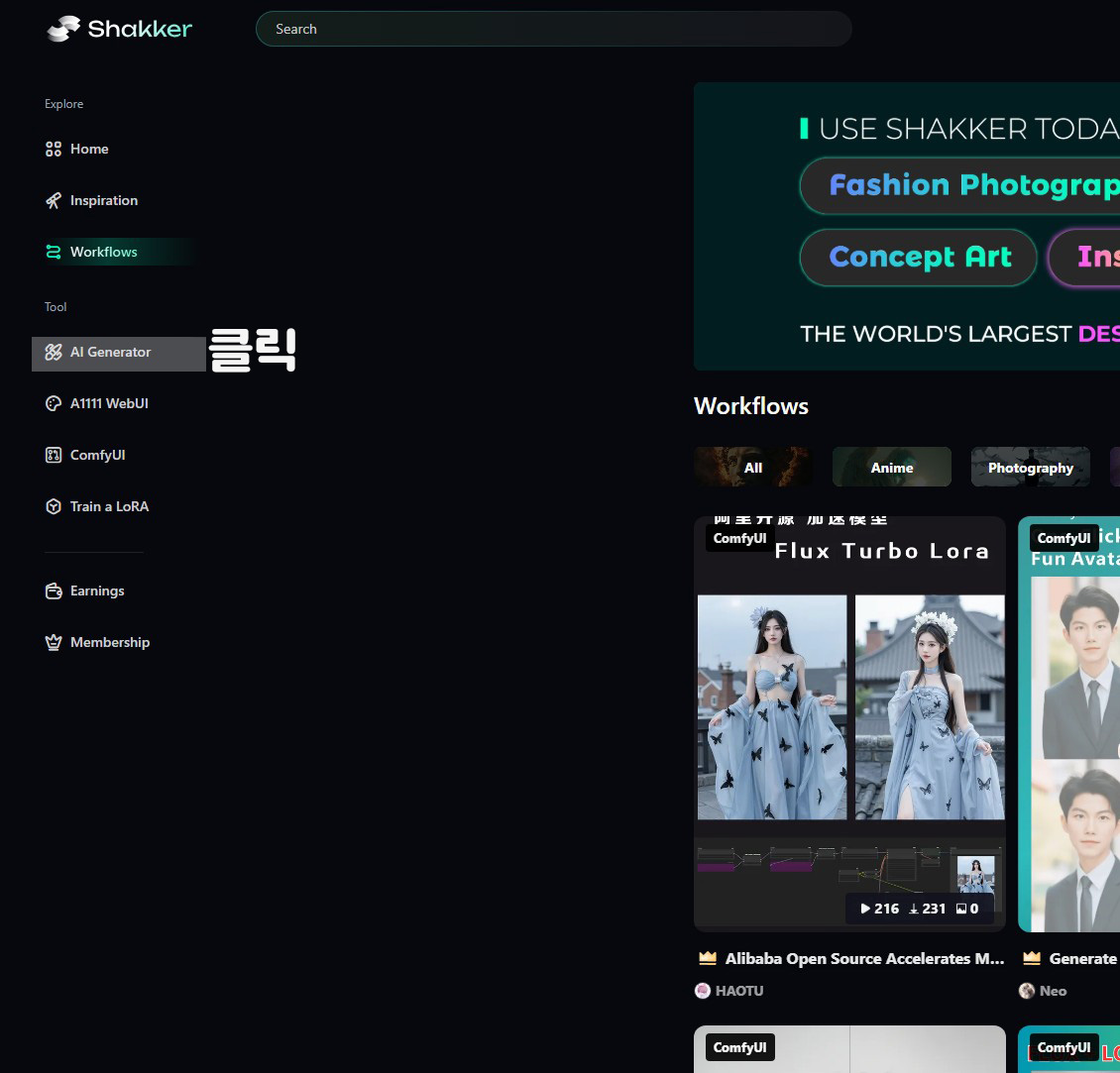
Task: Click the image count icon showing 0
Action: (x=961, y=909)
